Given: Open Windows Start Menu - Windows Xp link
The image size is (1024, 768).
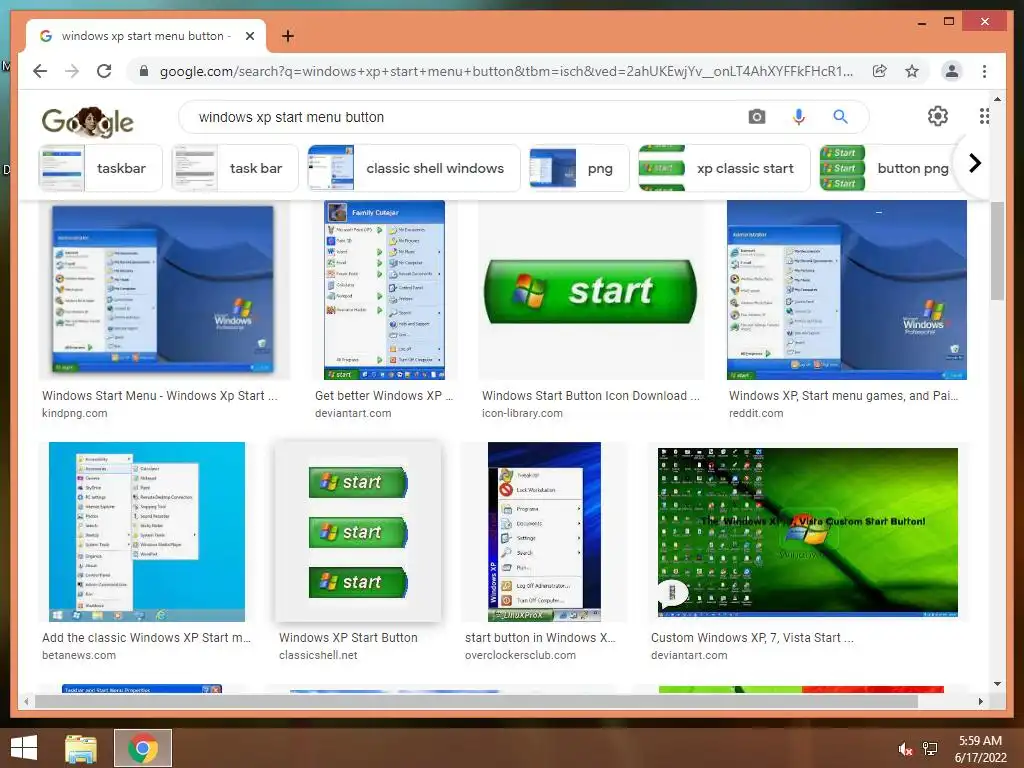Looking at the screenshot, I should click(x=159, y=396).
